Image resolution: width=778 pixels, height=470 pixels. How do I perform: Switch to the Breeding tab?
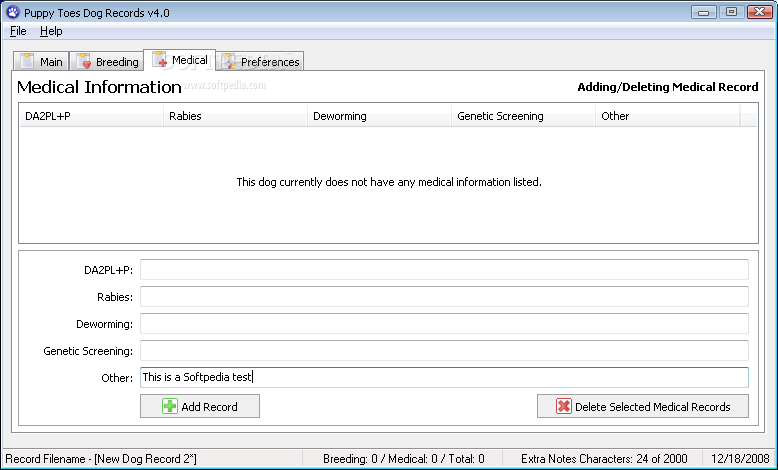point(106,61)
